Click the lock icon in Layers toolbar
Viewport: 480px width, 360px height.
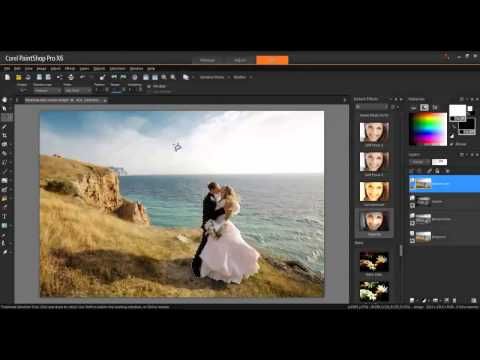click(x=437, y=171)
